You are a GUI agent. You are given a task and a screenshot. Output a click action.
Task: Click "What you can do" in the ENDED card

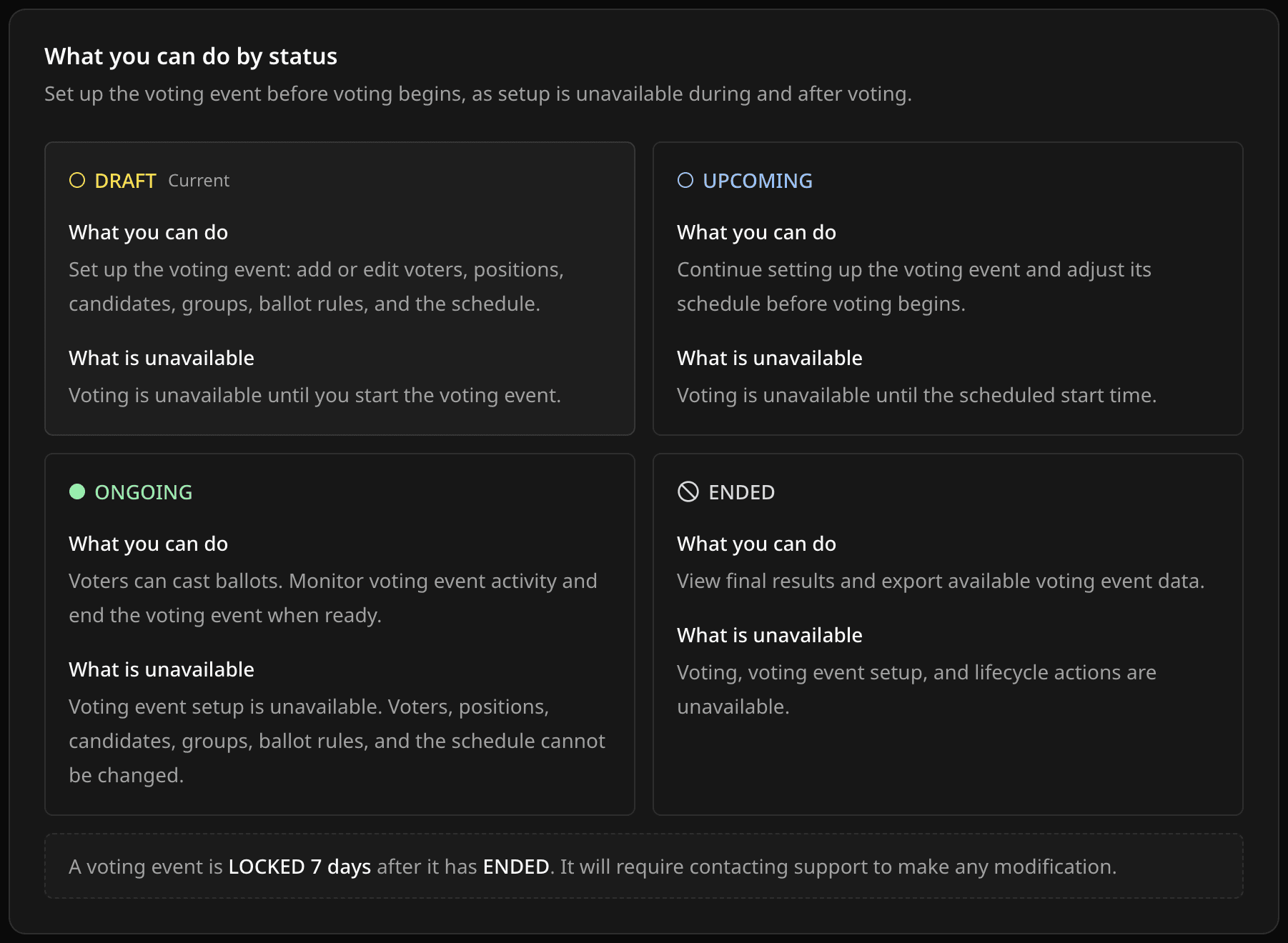[756, 544]
